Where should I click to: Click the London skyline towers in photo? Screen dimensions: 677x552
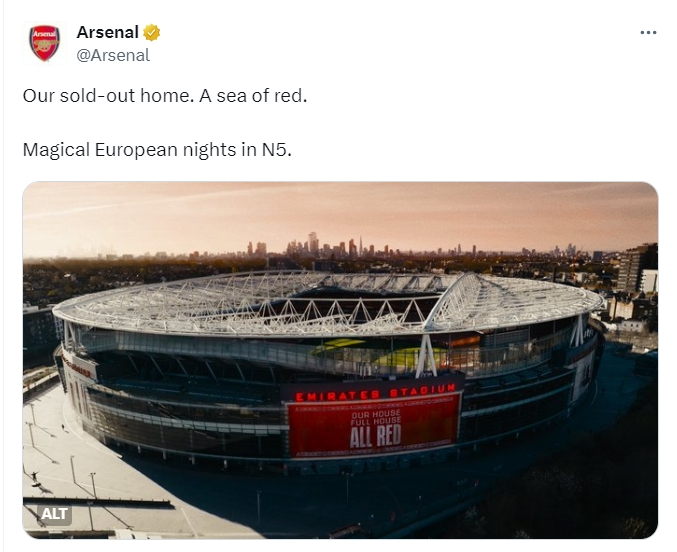tap(324, 247)
